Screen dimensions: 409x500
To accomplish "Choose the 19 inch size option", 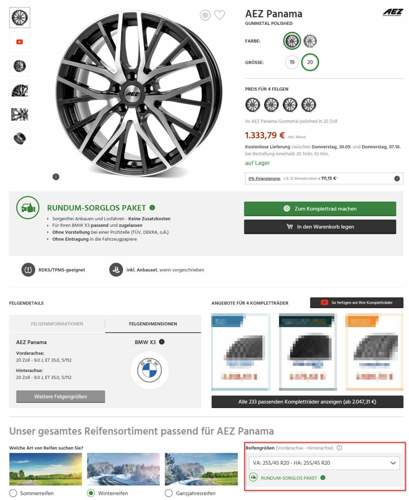I will 292,62.
